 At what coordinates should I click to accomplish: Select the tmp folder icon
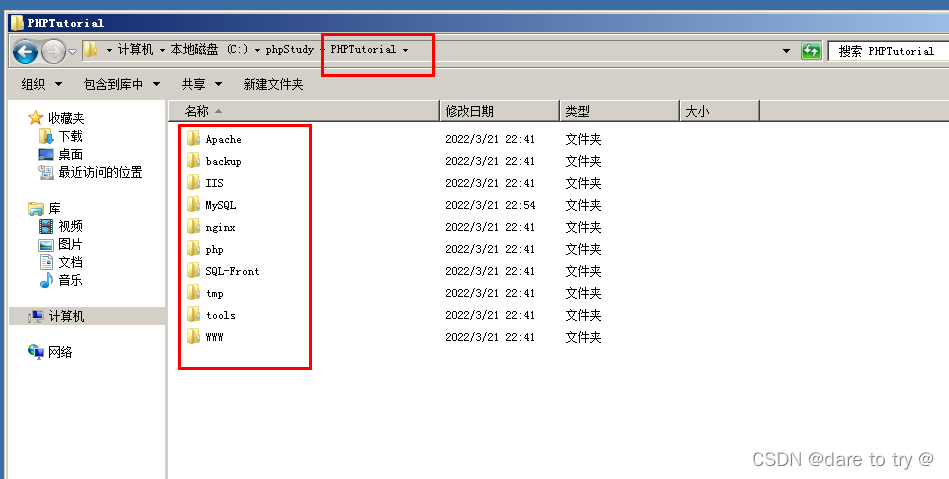pyautogui.click(x=194, y=292)
